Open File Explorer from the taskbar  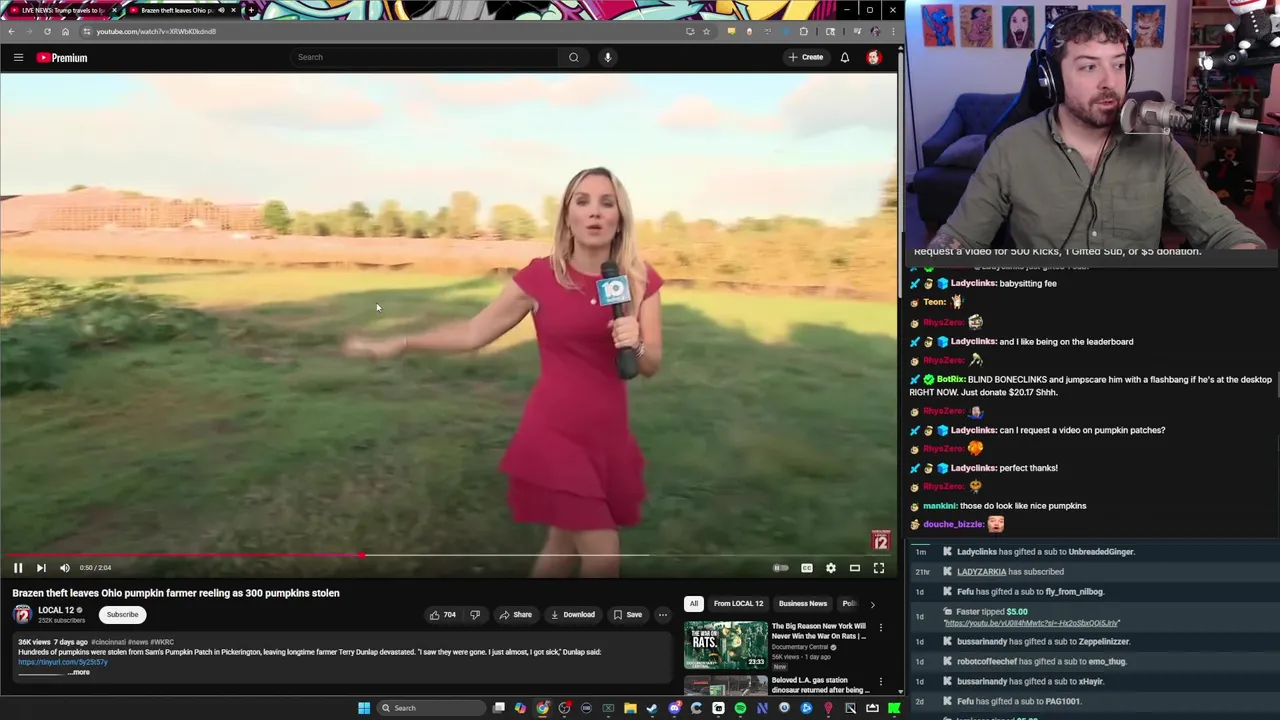(x=630, y=708)
